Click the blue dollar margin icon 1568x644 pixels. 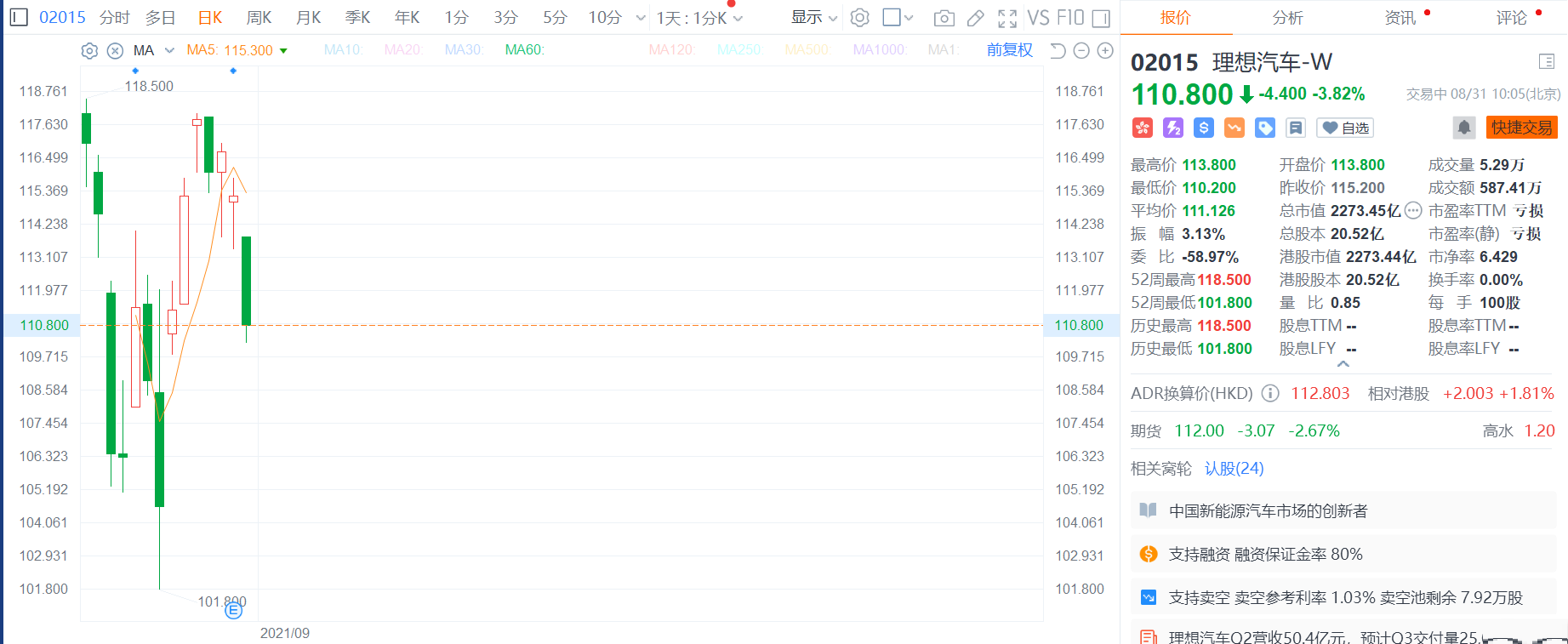coord(1204,128)
